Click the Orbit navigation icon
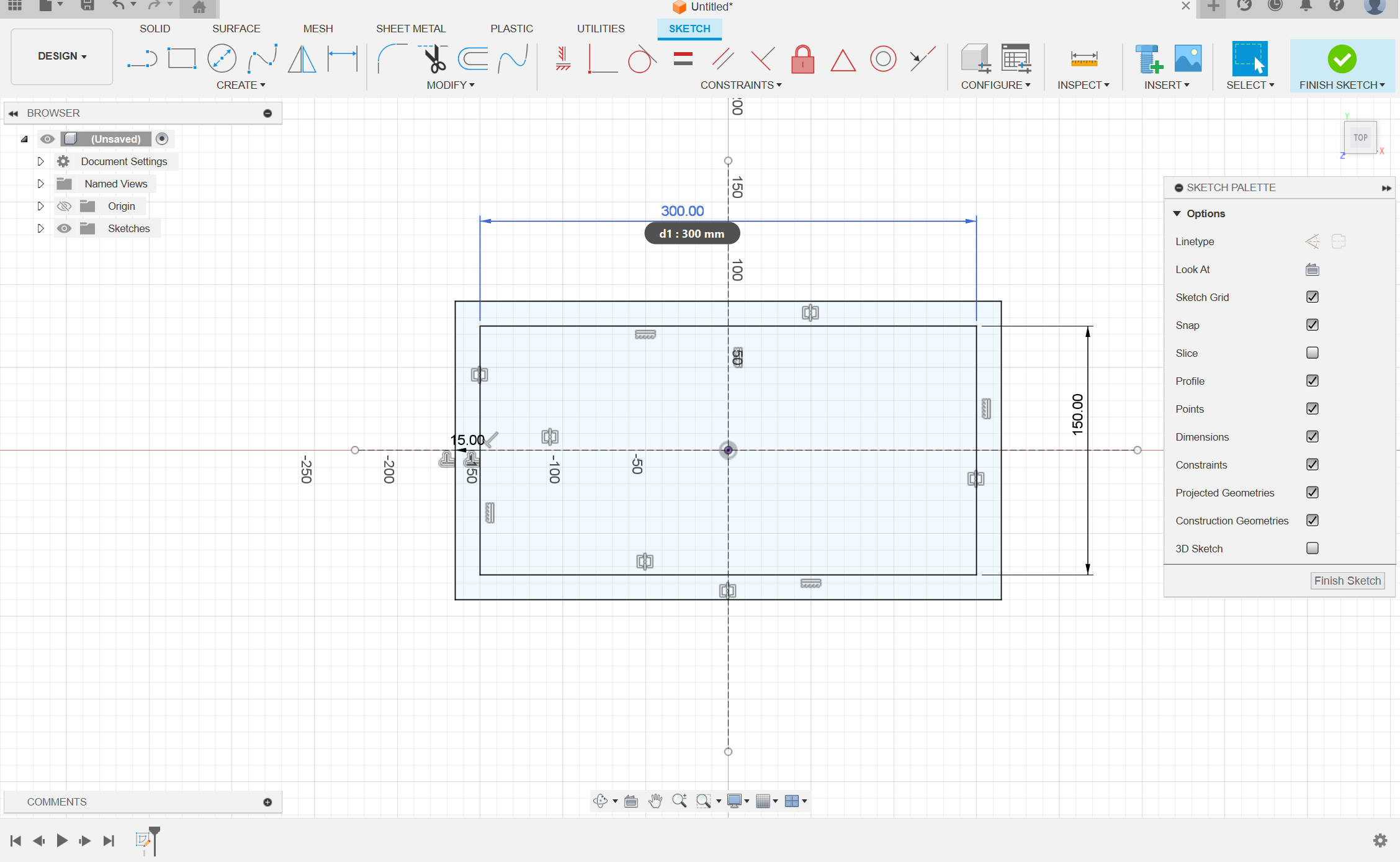Viewport: 1400px width, 862px height. click(600, 801)
